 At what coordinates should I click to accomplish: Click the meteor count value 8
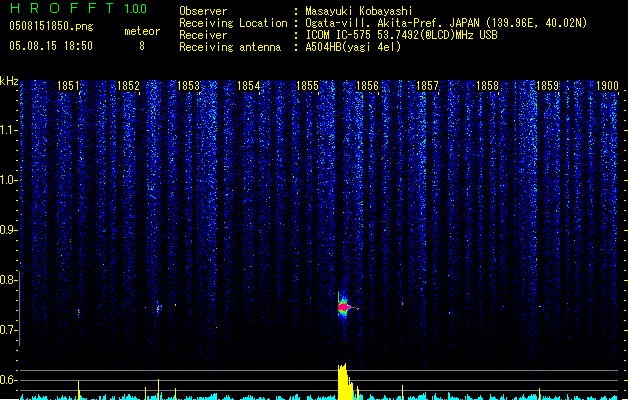[142, 46]
